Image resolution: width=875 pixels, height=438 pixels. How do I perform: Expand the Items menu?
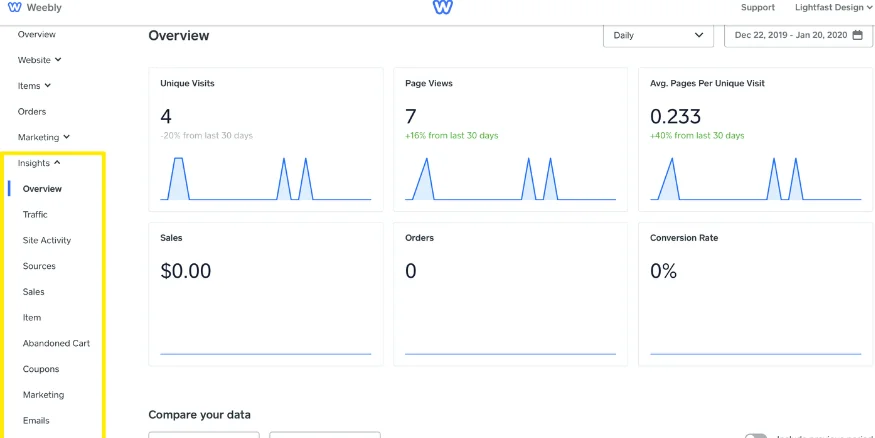point(34,86)
